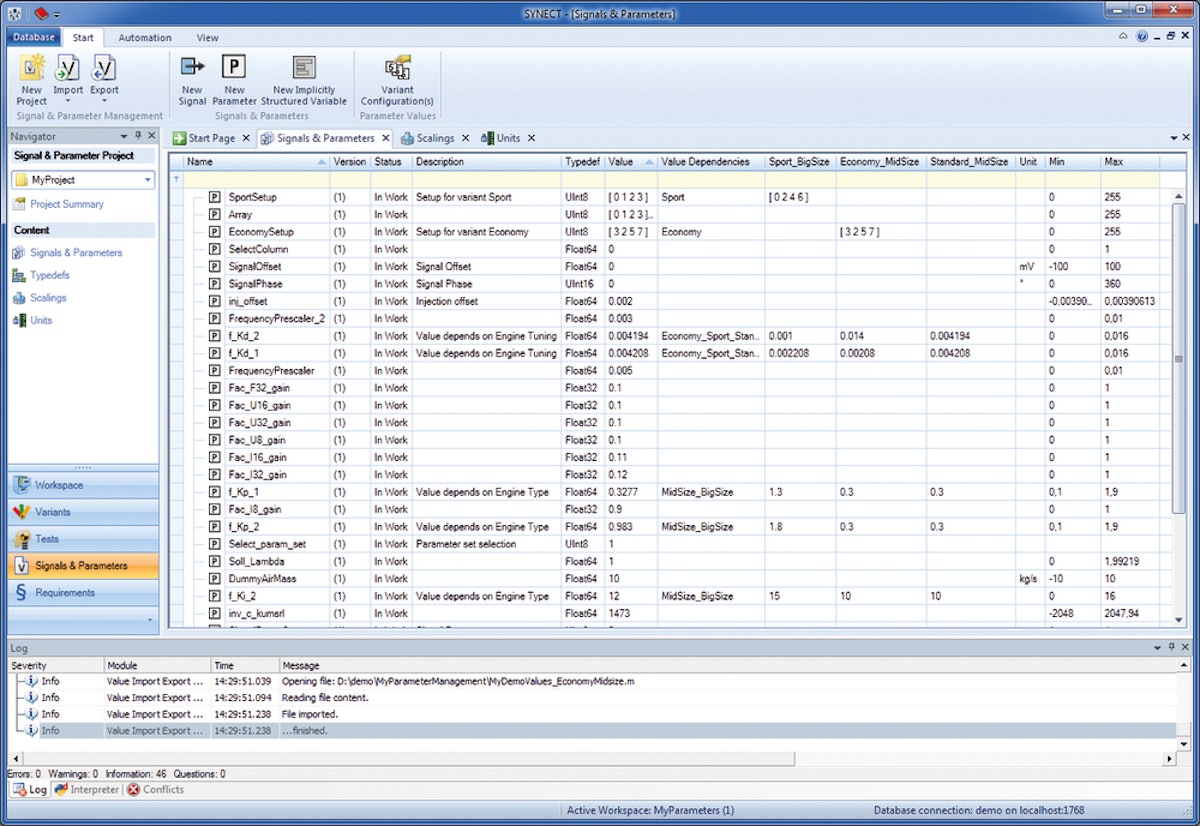The width and height of the screenshot is (1200, 826).
Task: Open the Units panel in Navigator
Action: [x=42, y=320]
